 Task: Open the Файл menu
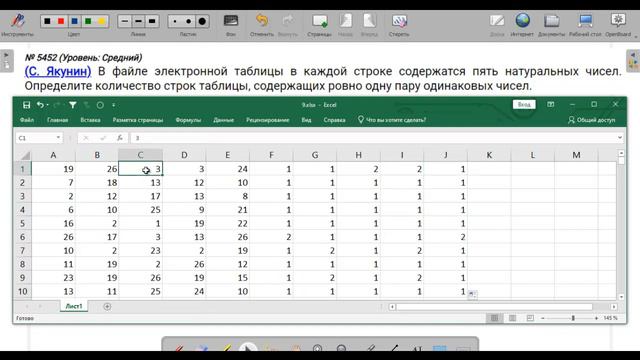pyautogui.click(x=27, y=120)
